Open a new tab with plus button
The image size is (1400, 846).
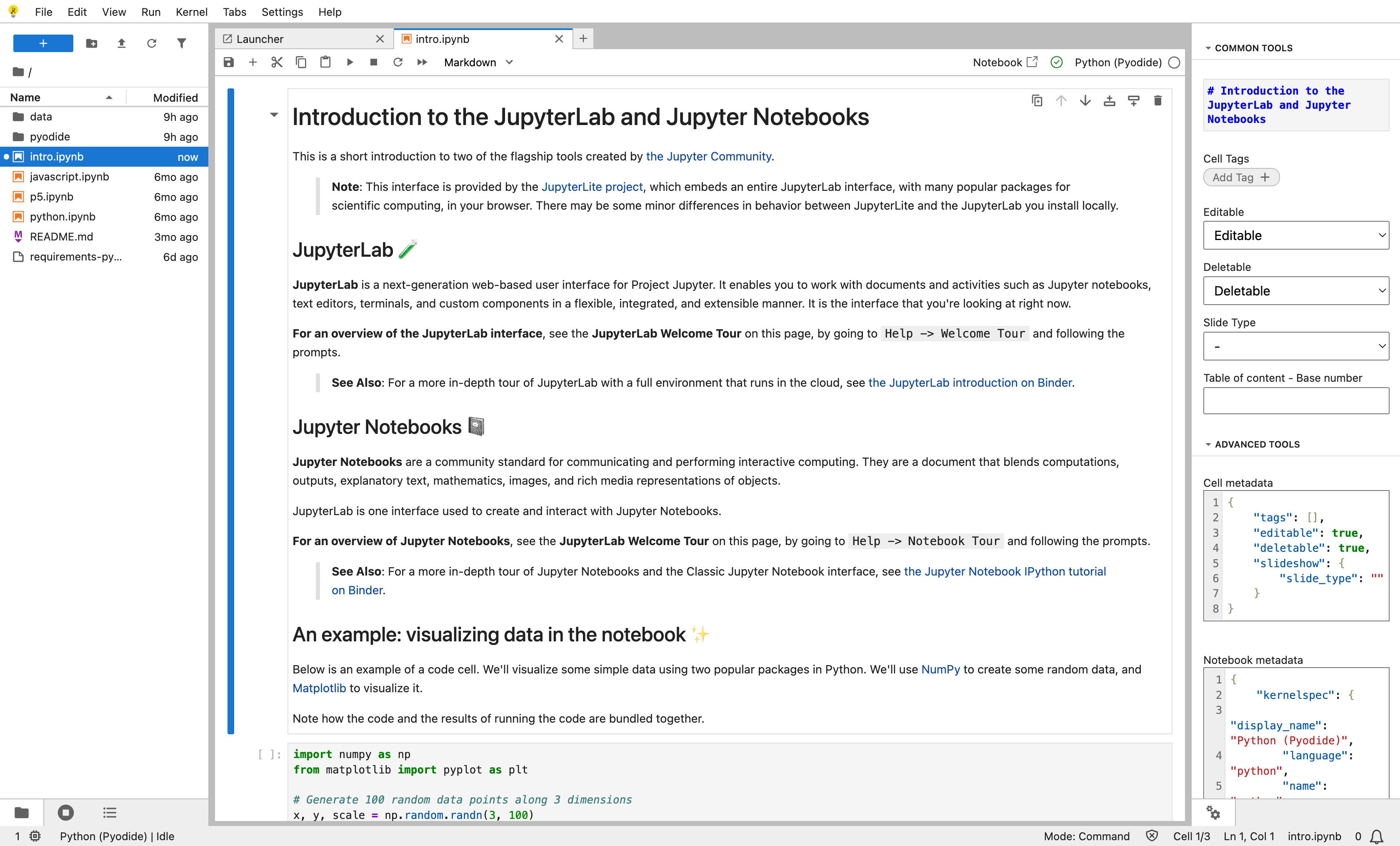(583, 39)
